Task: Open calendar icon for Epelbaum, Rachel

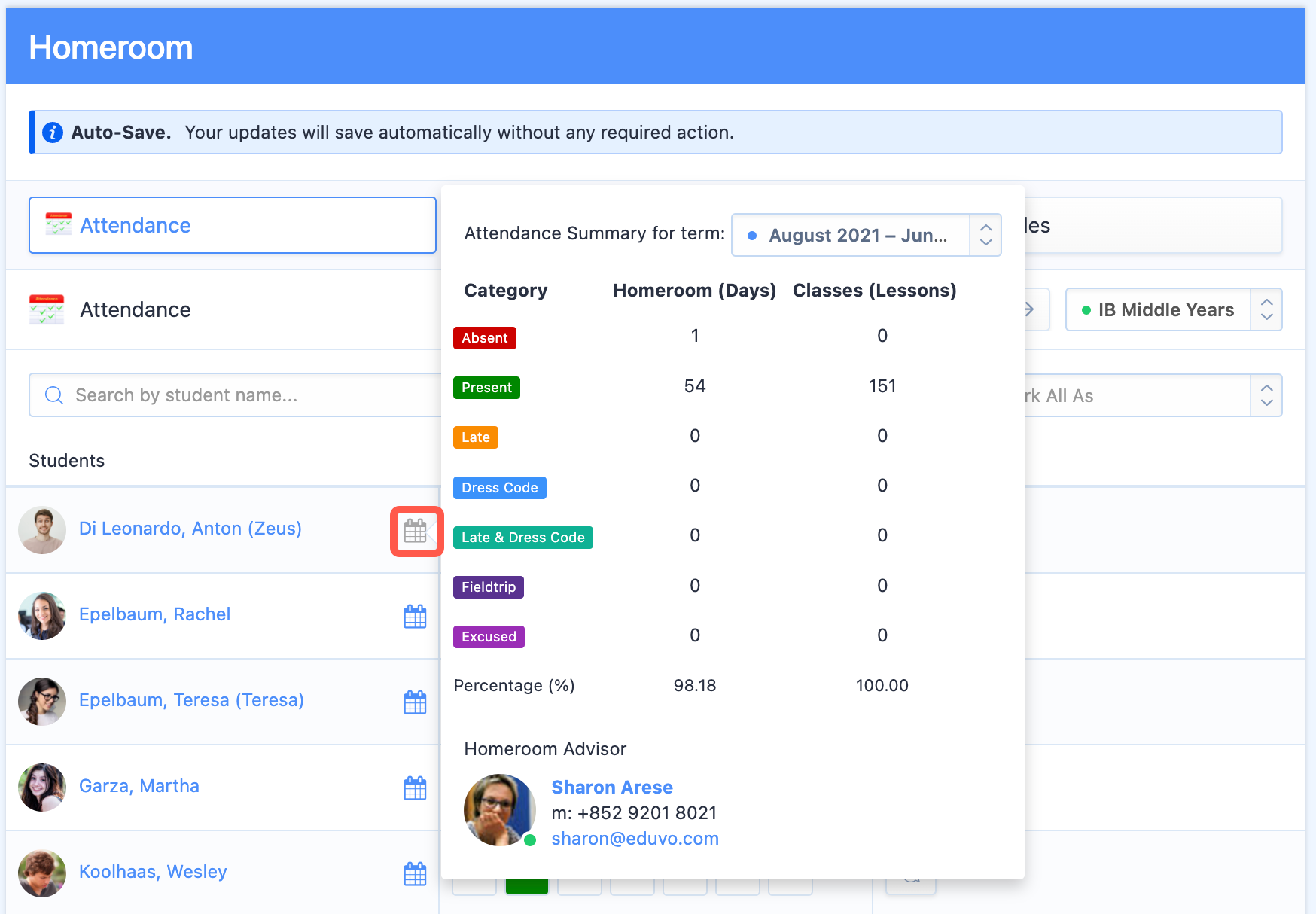Action: 415,617
